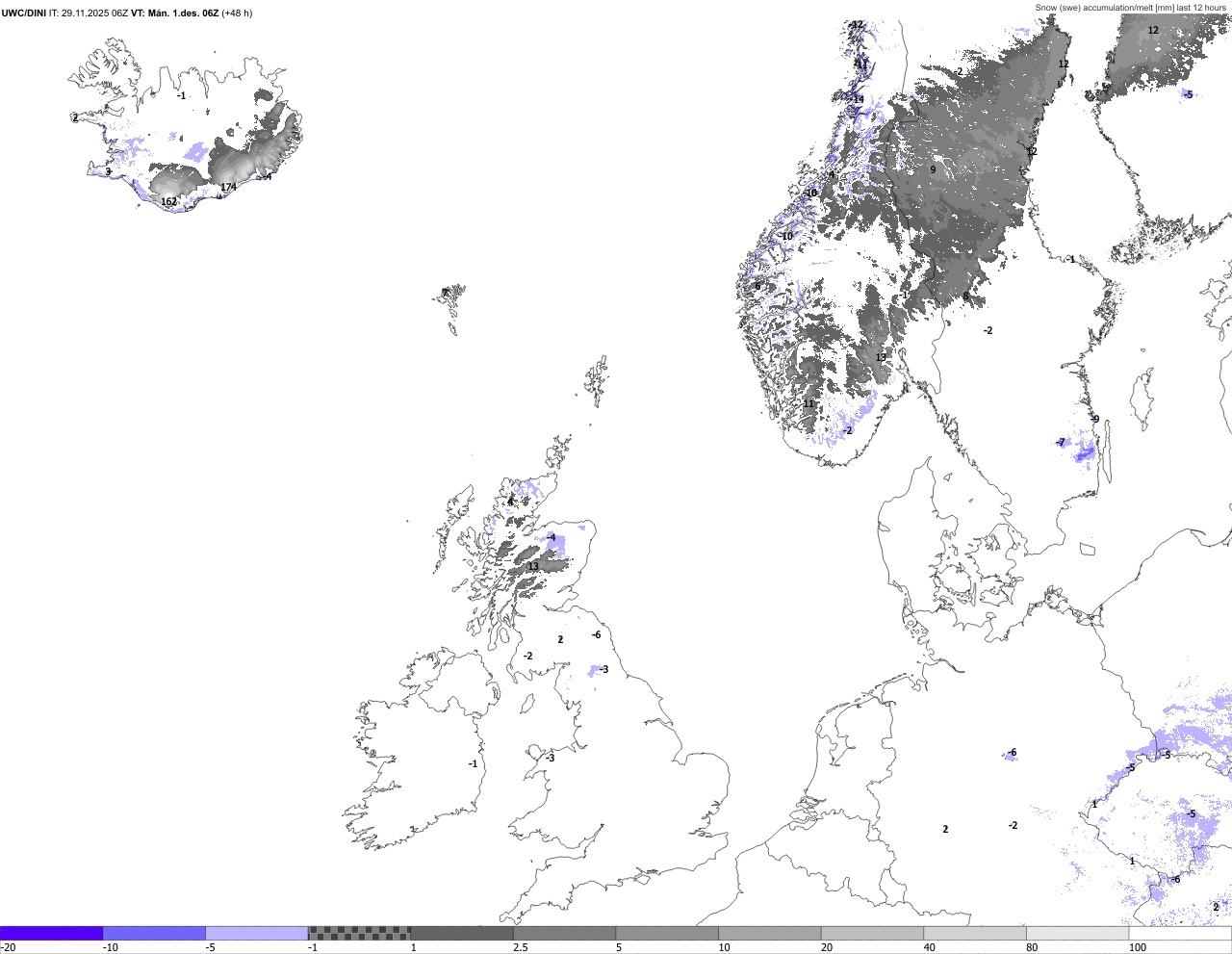Click the 'Snow (swe) accumulation/melt' title text
1232x954 pixels.
1094,7
